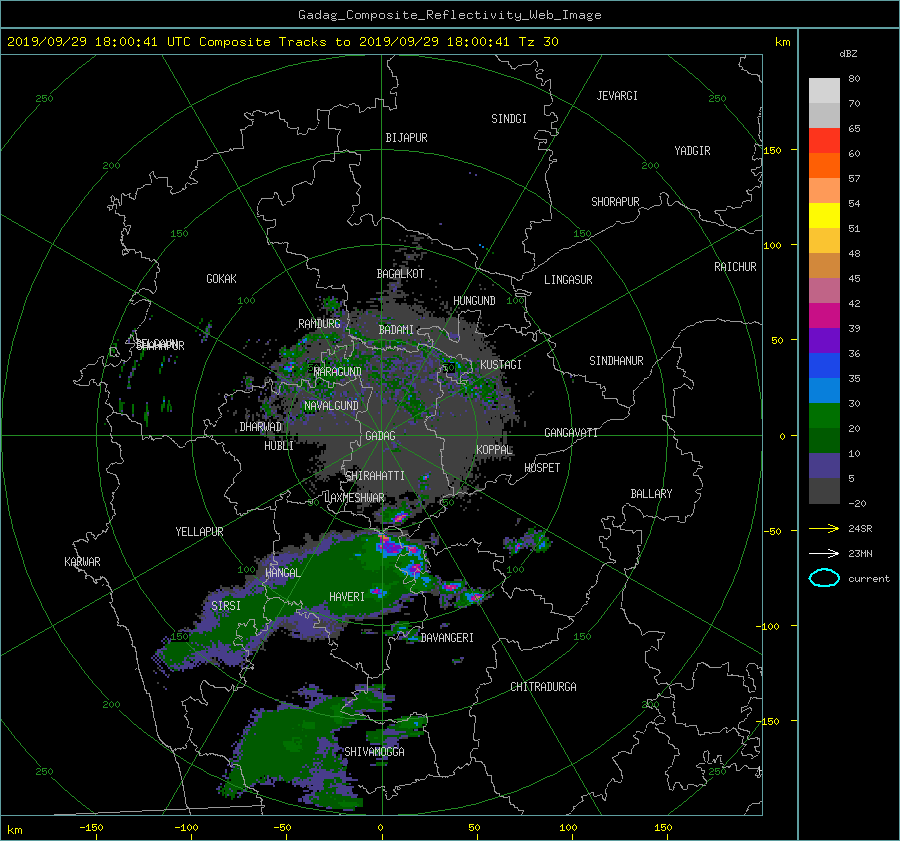
Task: Click the DAVANGERI city label
Action: (x=447, y=638)
